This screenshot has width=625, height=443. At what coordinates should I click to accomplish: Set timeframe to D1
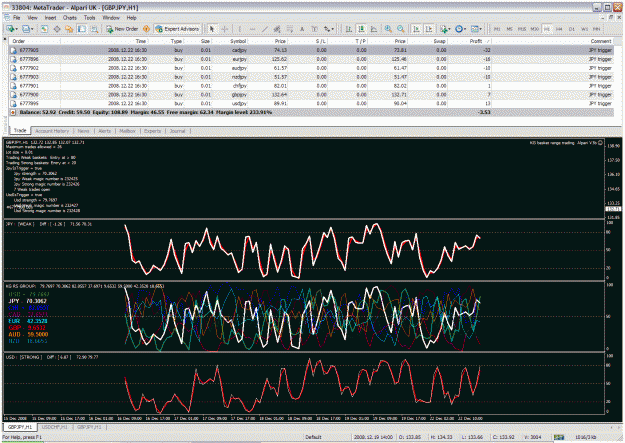[572, 29]
